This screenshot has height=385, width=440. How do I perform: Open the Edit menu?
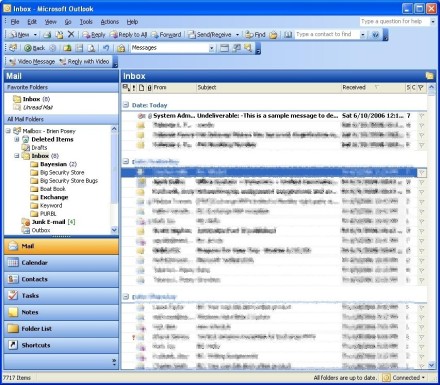[32, 22]
